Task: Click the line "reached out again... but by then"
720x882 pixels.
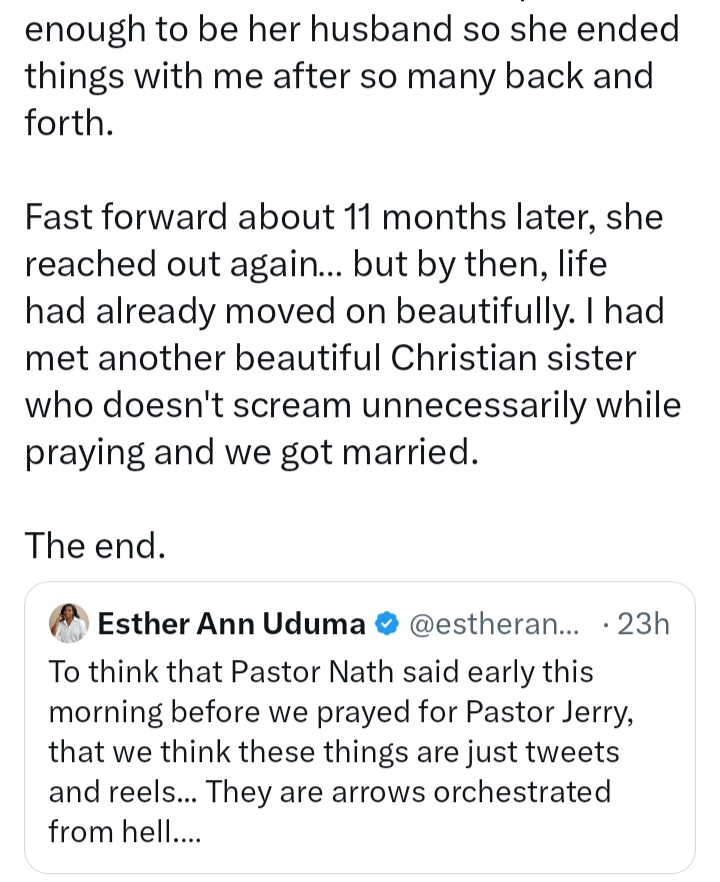Action: pyautogui.click(x=314, y=264)
